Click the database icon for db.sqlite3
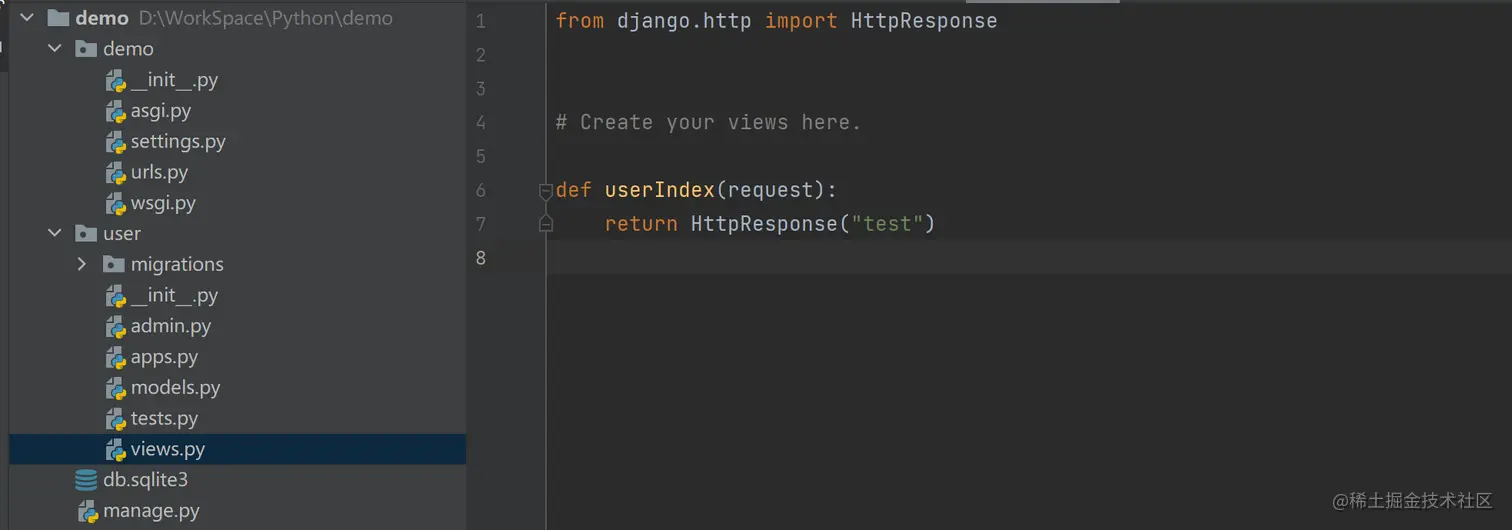 click(x=87, y=480)
